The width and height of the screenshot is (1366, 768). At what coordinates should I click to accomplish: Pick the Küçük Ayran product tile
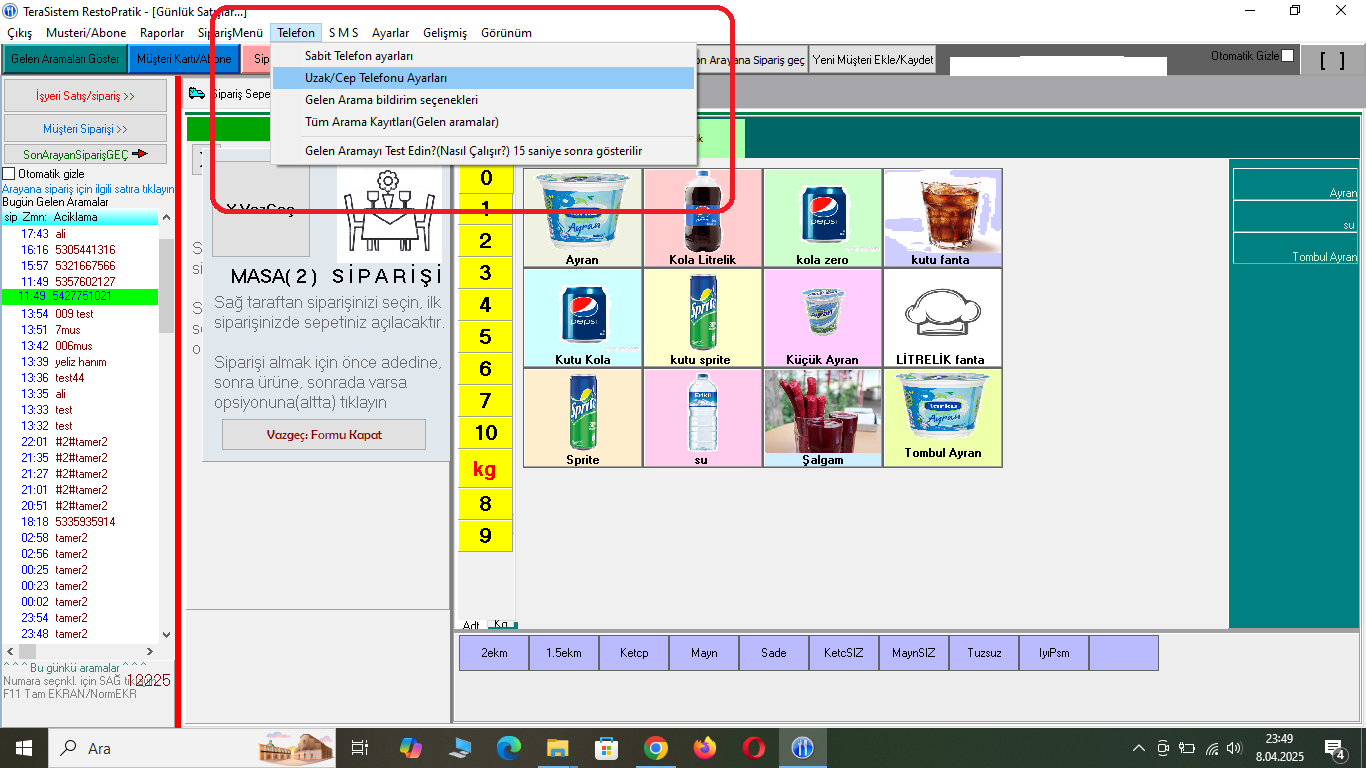[x=822, y=318]
